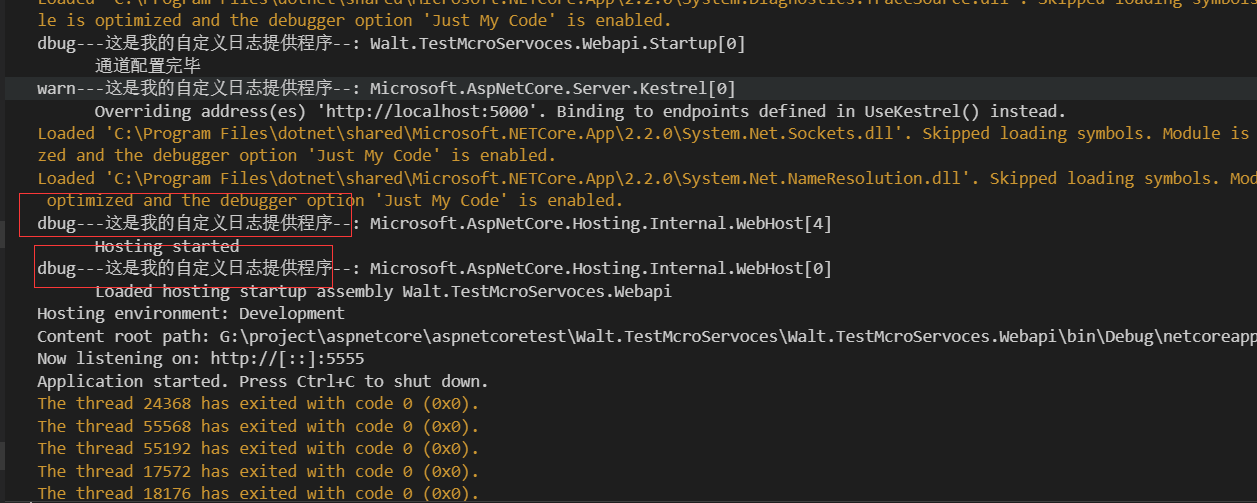Click the warn level label for Kestrel
This screenshot has height=503, width=1257.
pos(56,88)
